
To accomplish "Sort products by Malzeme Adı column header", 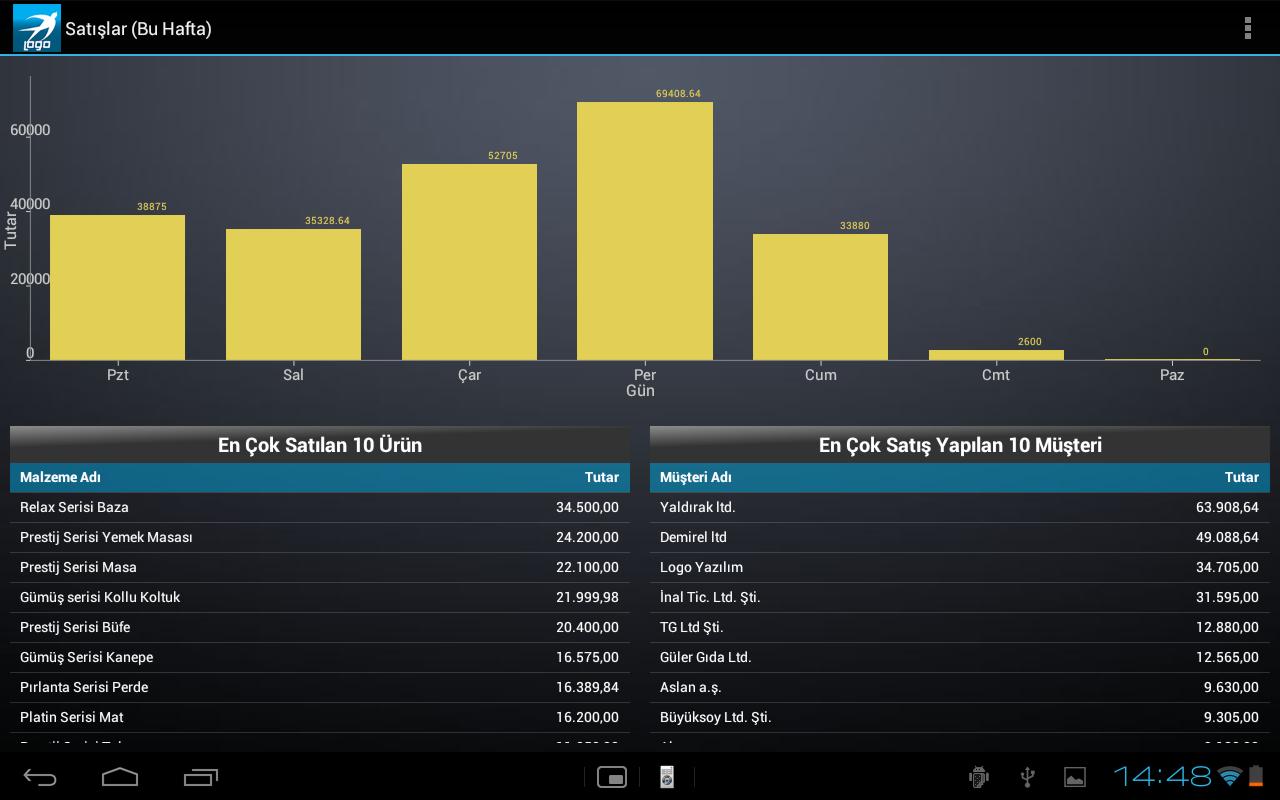I will pos(60,478).
